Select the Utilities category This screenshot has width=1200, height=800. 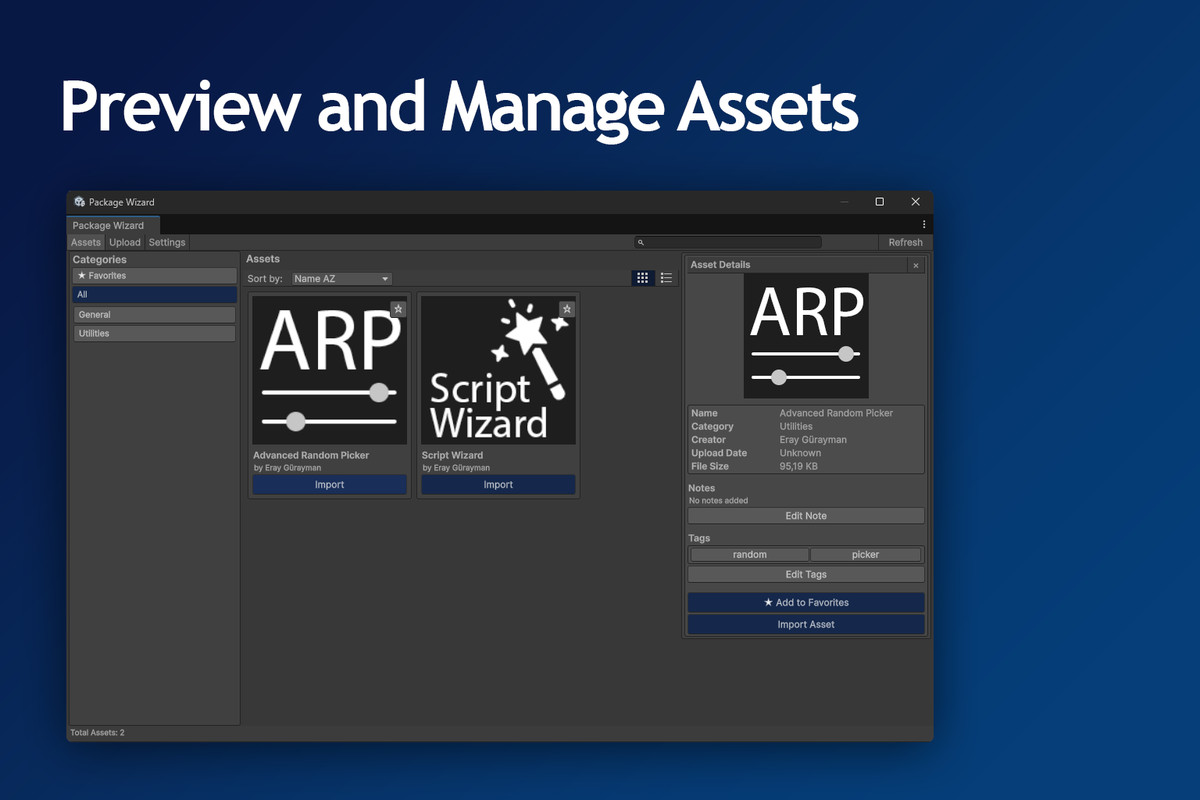(x=154, y=334)
